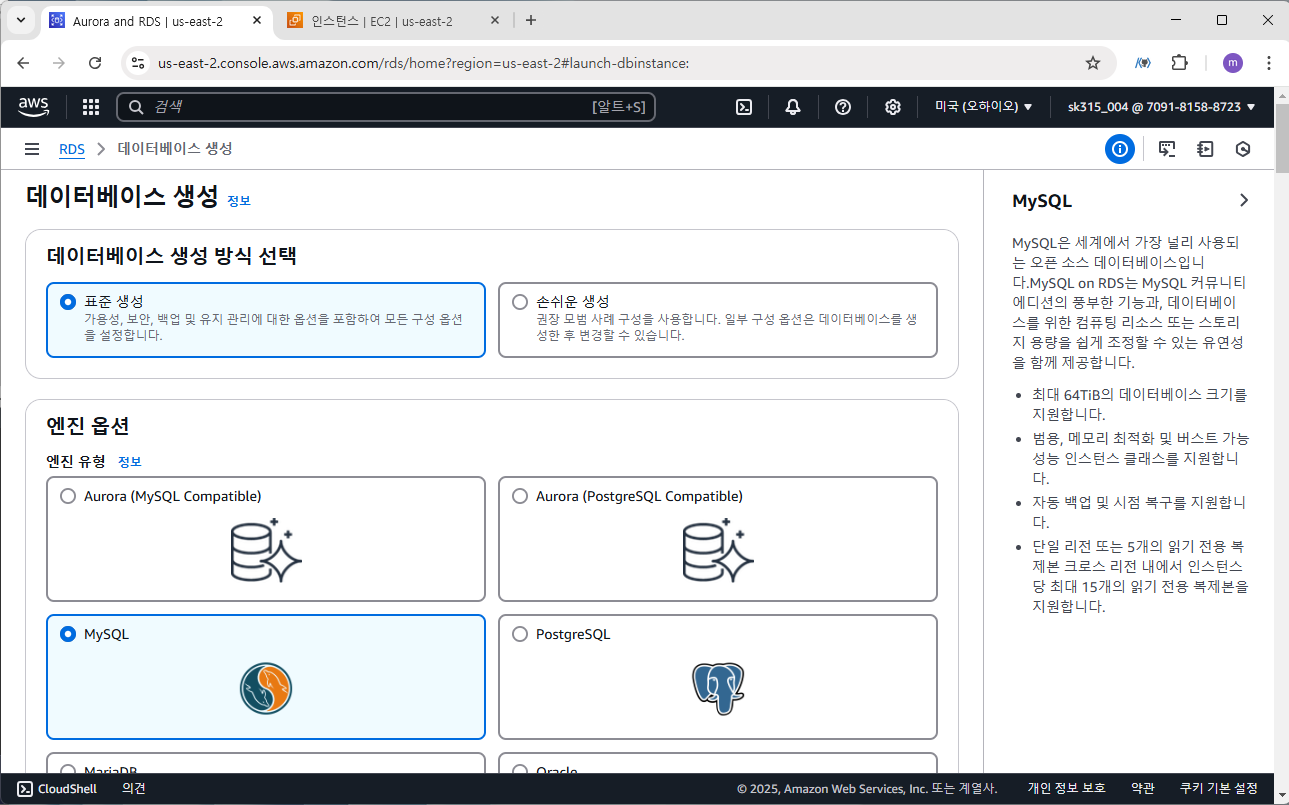Click the 데이터베이스 생성 방식 선택 heading

coord(172,255)
